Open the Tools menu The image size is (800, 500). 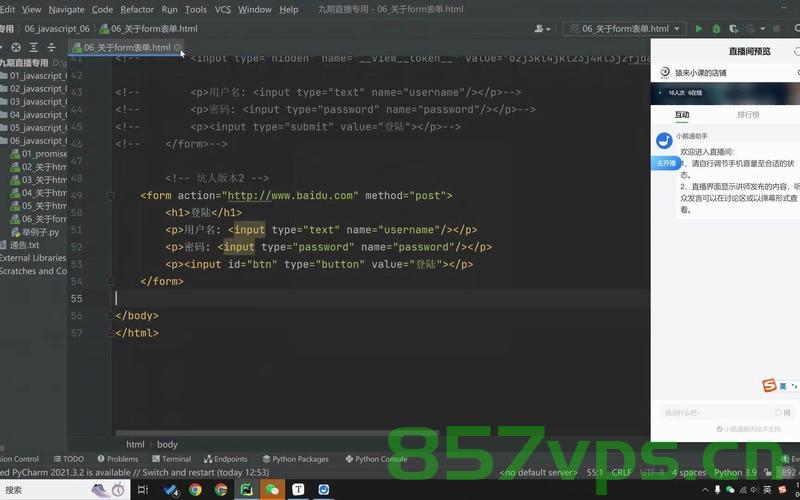click(x=196, y=10)
